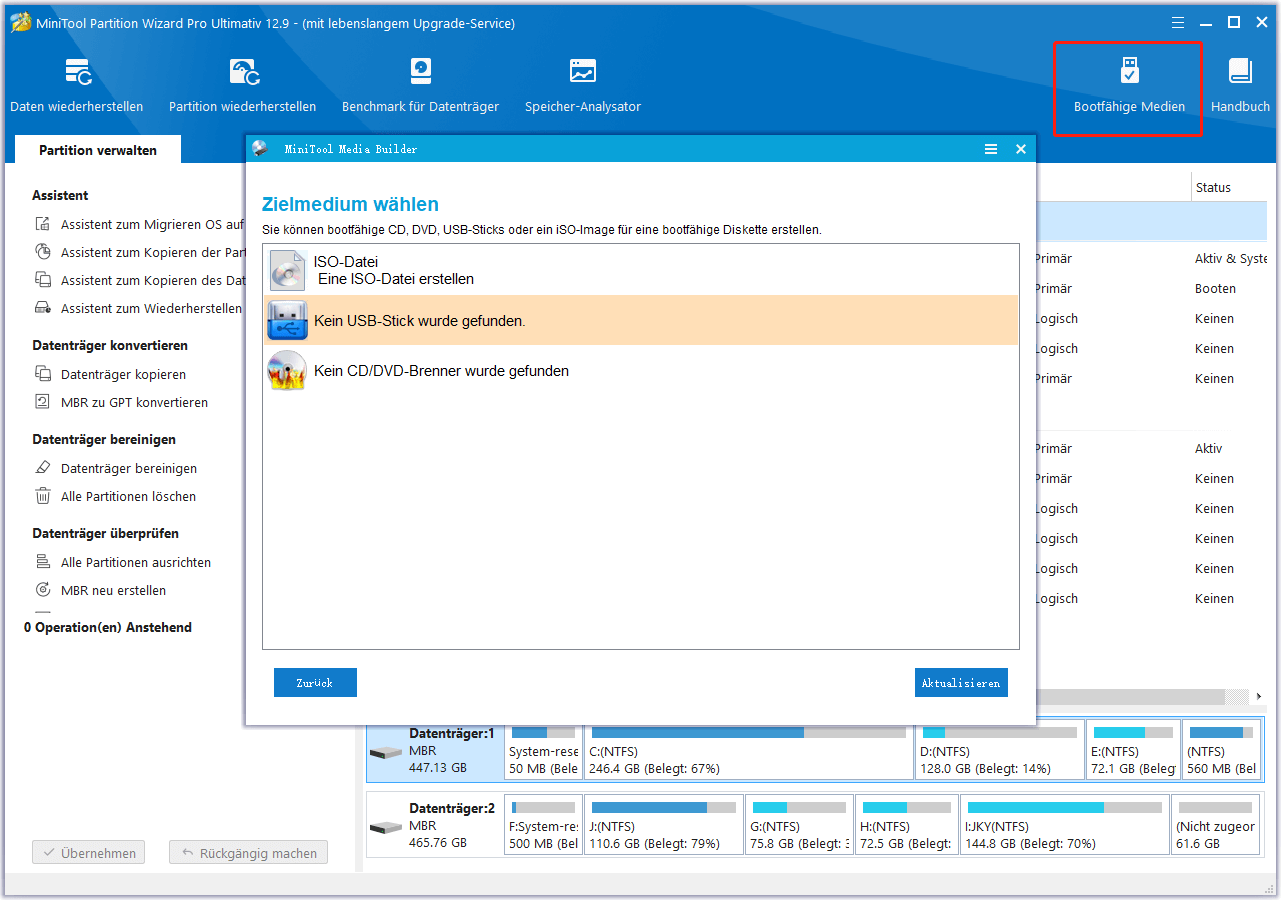Click '0 Operation(en) Anstehend' label

(108, 627)
